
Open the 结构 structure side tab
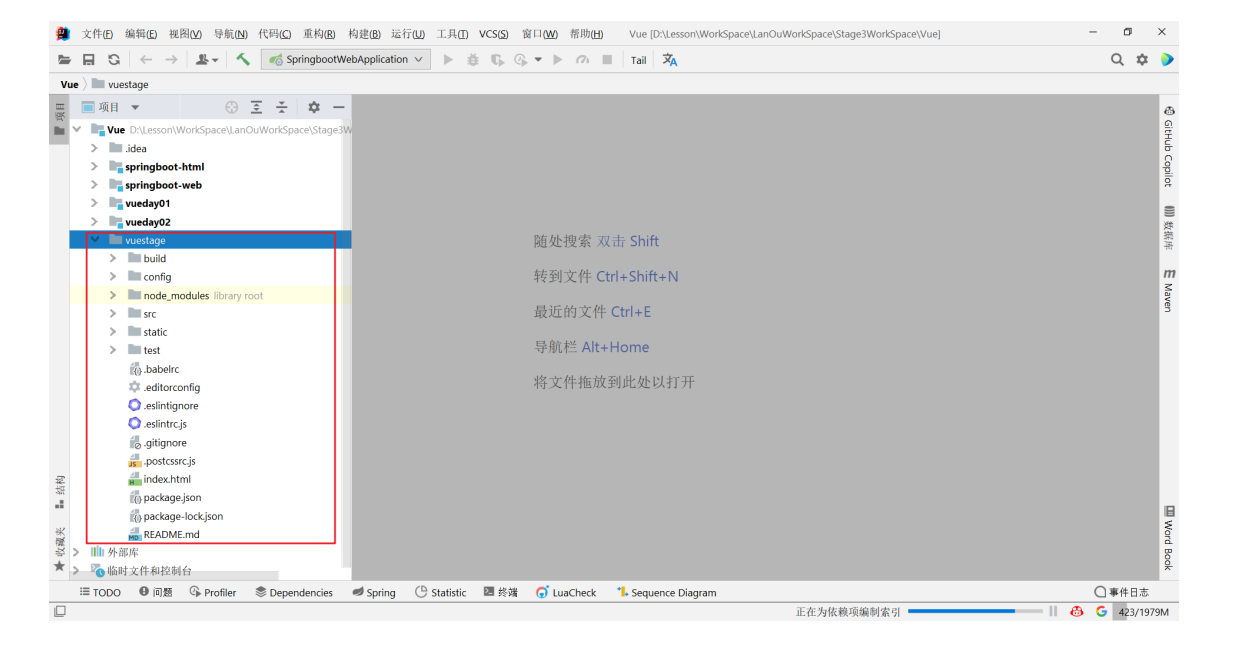60,492
